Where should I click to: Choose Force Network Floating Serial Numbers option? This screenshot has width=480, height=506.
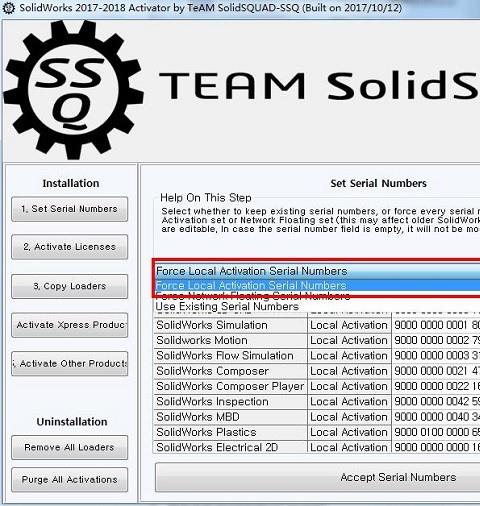tap(318, 296)
